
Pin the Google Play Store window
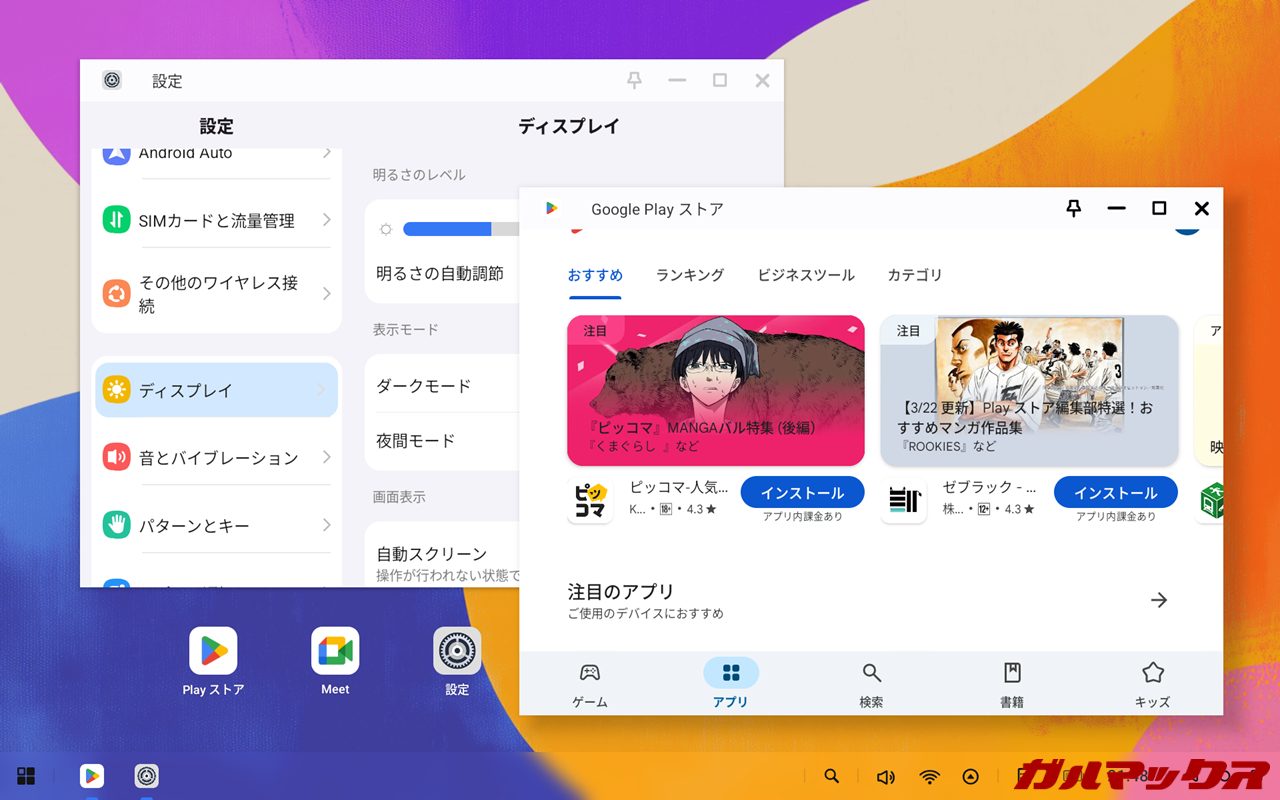point(1073,208)
